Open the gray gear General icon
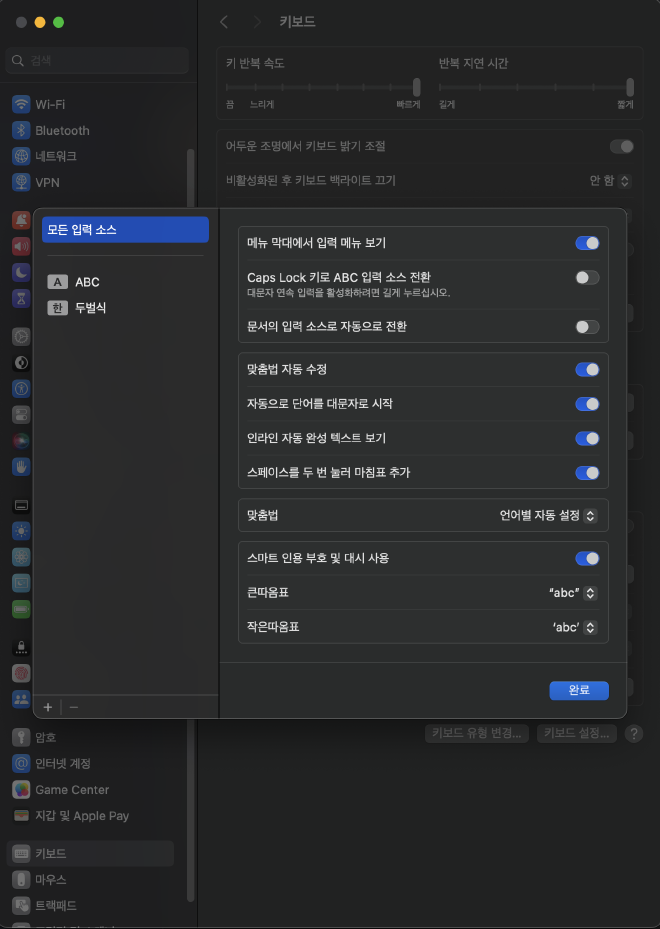The image size is (660, 929). click(21, 337)
